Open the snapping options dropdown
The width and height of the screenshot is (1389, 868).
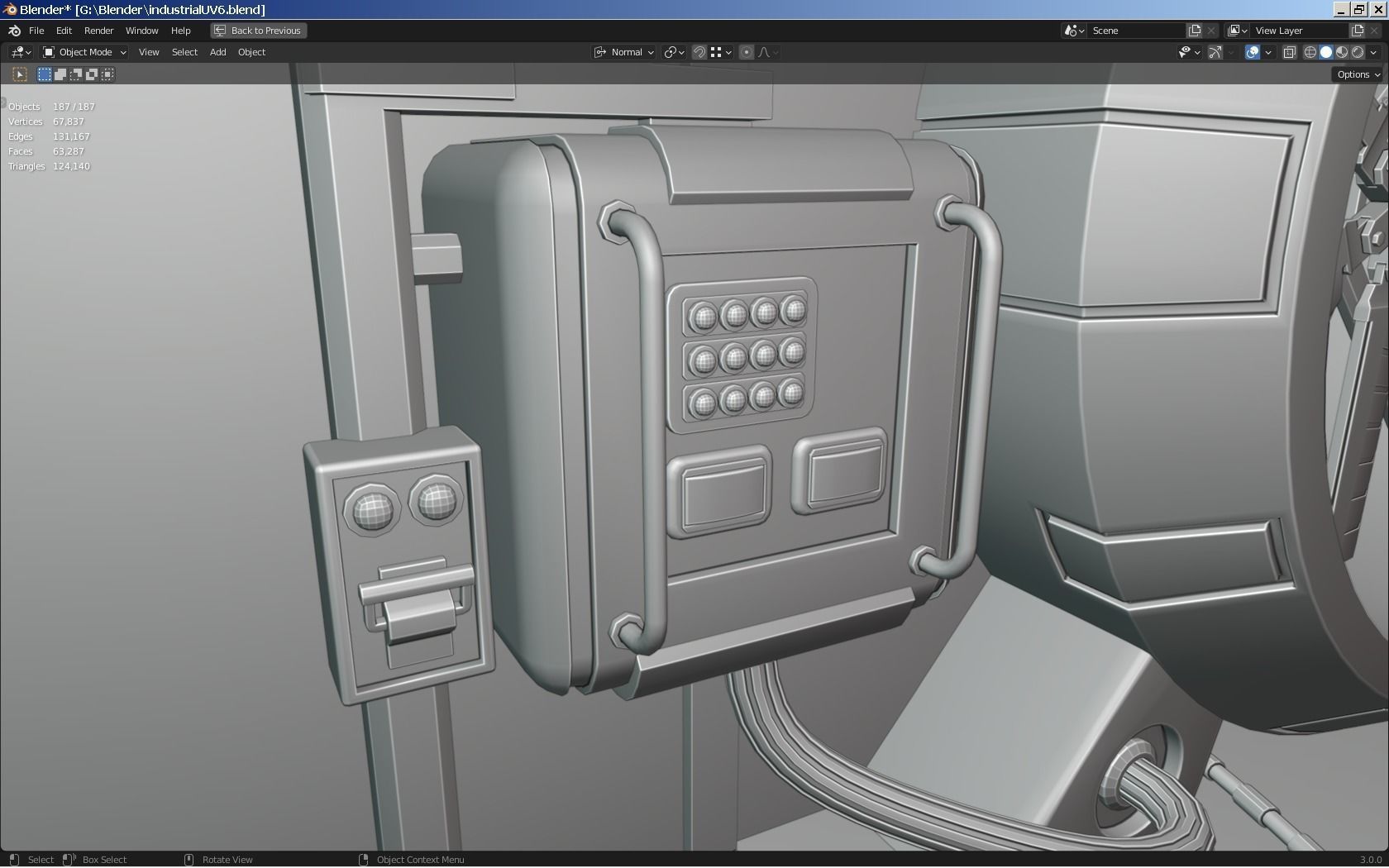721,52
